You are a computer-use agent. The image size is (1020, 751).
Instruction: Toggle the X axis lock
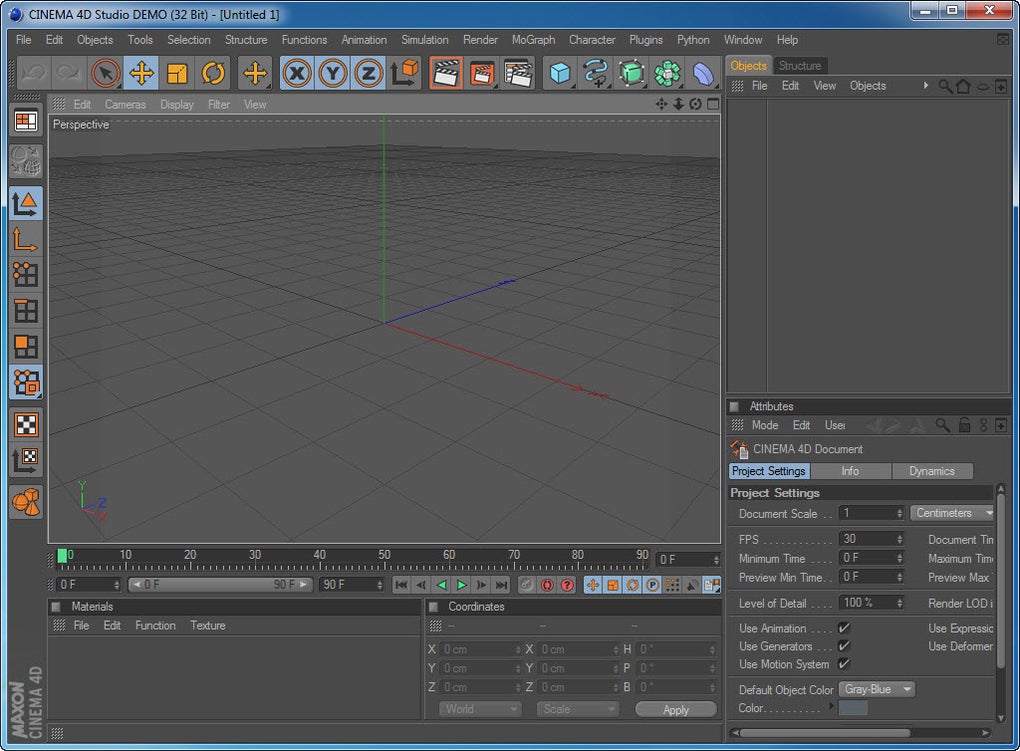(296, 73)
